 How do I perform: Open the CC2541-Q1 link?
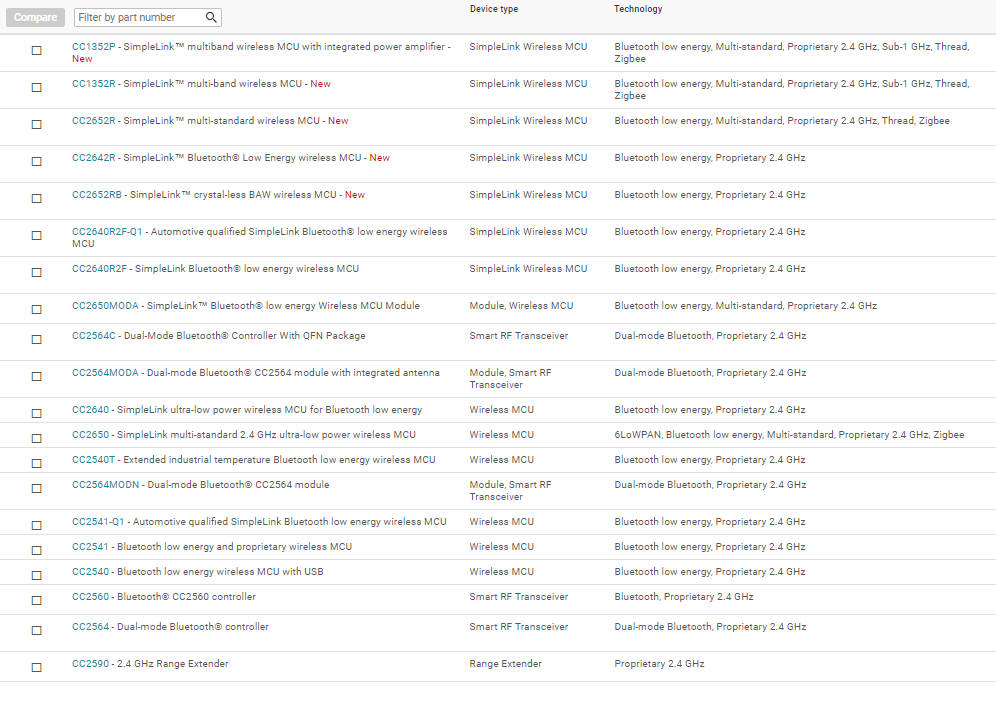[98, 521]
